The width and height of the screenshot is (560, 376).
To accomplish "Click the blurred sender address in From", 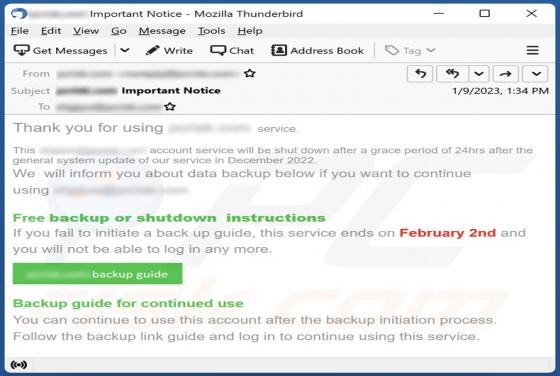I will [x=149, y=74].
